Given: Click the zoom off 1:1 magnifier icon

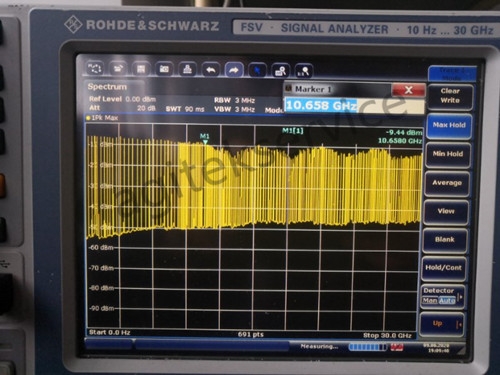Looking at the screenshot, I should coord(304,71).
